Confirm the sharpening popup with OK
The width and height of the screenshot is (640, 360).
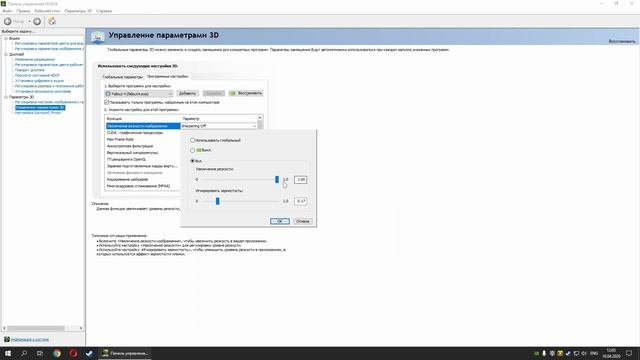[280, 221]
